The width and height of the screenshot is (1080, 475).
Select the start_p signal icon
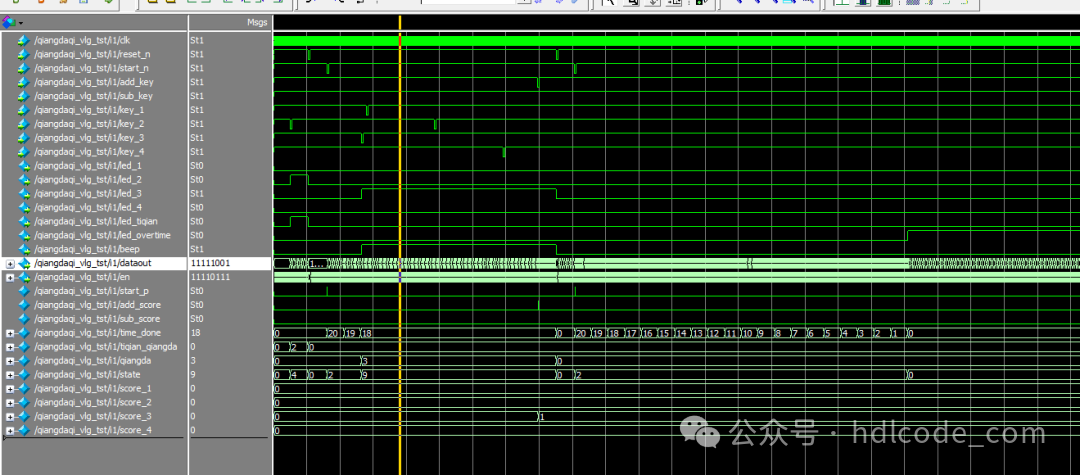tap(24, 291)
